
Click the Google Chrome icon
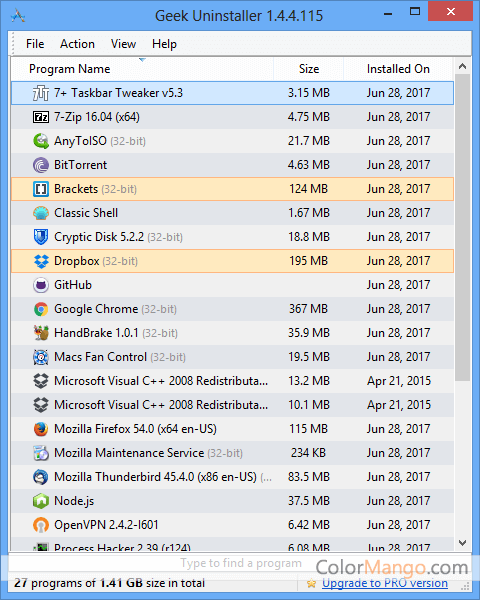click(41, 309)
